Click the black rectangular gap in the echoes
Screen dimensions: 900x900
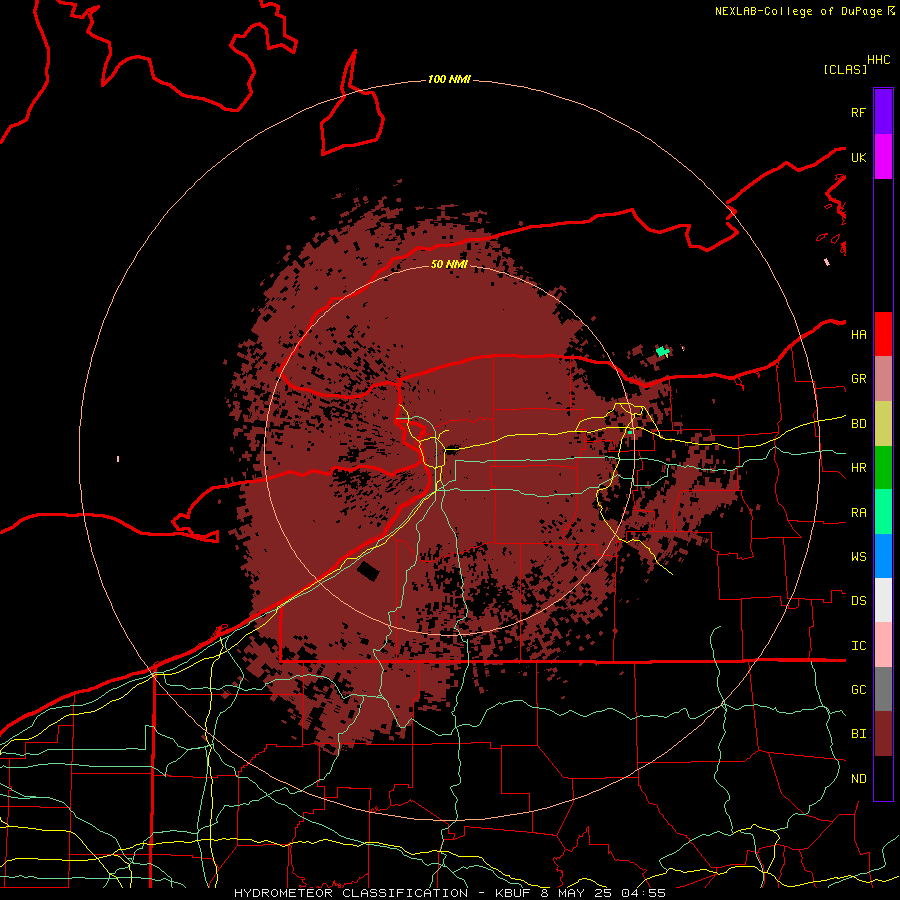368,571
